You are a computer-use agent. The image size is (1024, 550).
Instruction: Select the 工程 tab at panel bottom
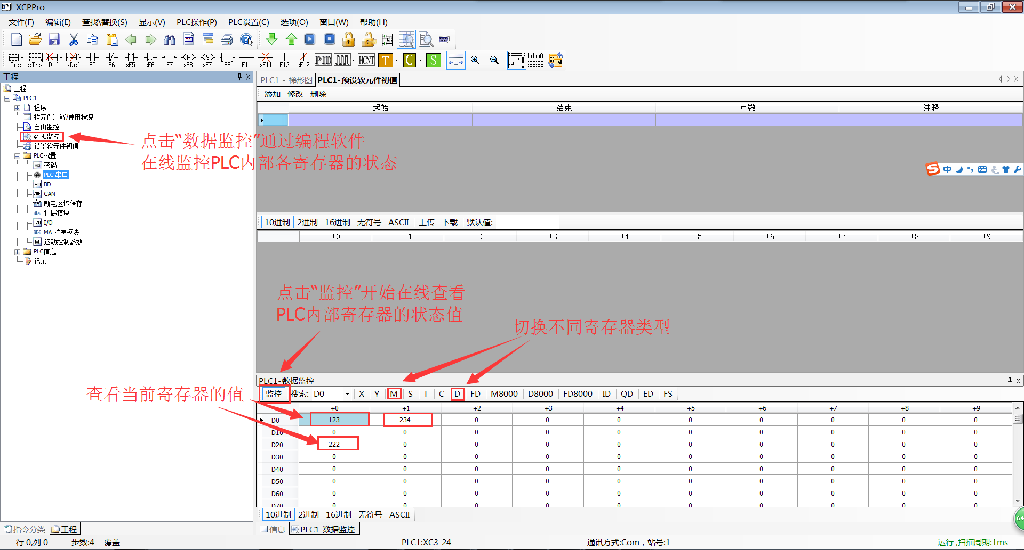[65, 529]
